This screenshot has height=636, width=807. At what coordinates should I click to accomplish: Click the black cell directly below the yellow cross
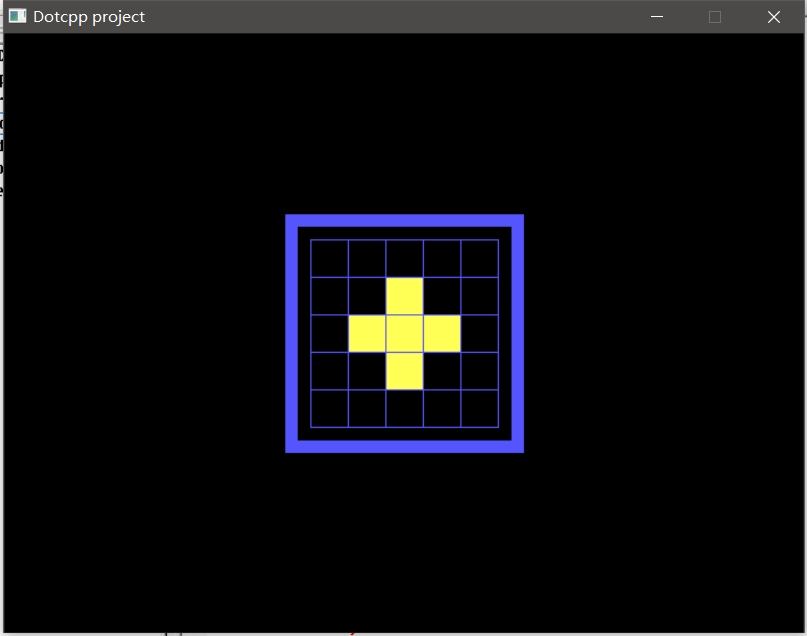404,408
